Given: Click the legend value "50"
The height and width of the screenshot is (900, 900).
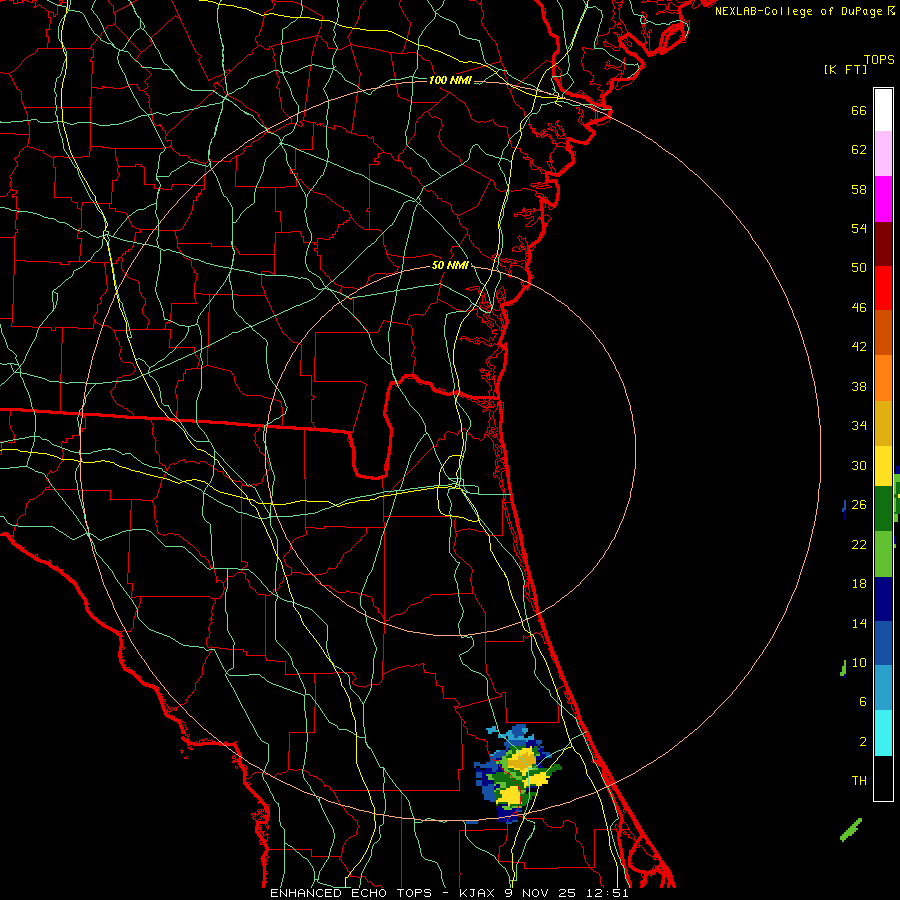Looking at the screenshot, I should pos(859,268).
